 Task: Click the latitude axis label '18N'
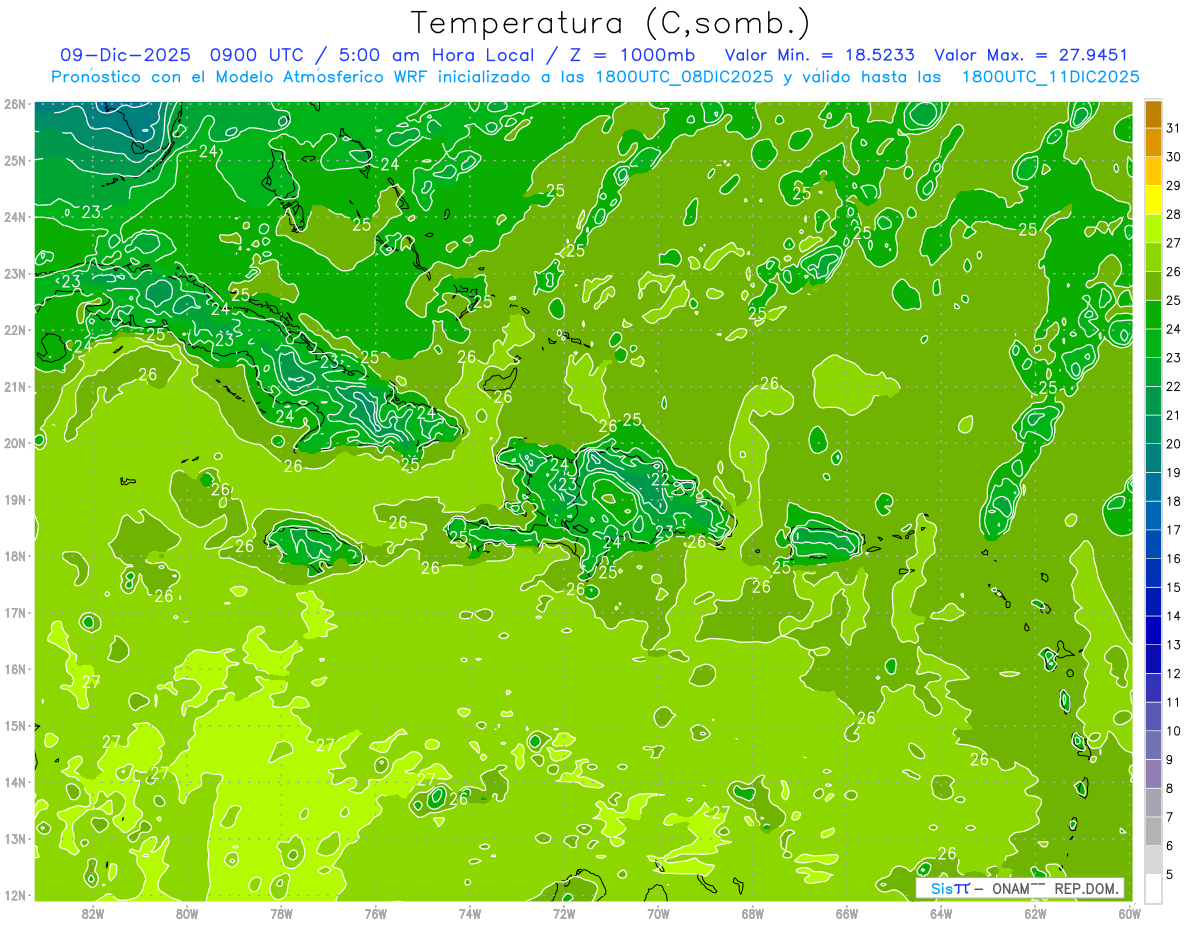click(15, 556)
